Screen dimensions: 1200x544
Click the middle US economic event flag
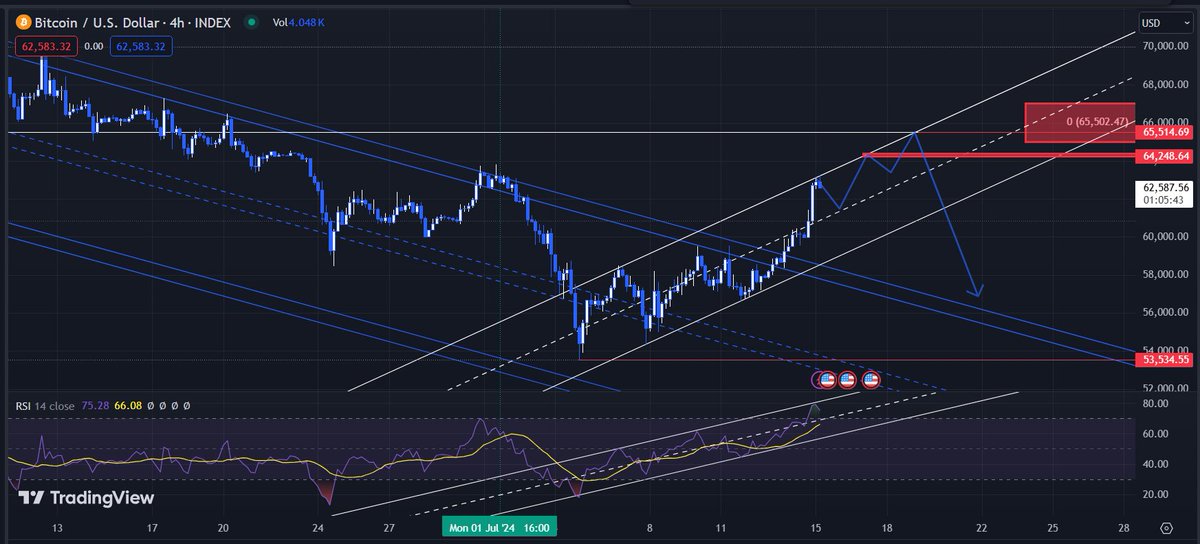(847, 379)
